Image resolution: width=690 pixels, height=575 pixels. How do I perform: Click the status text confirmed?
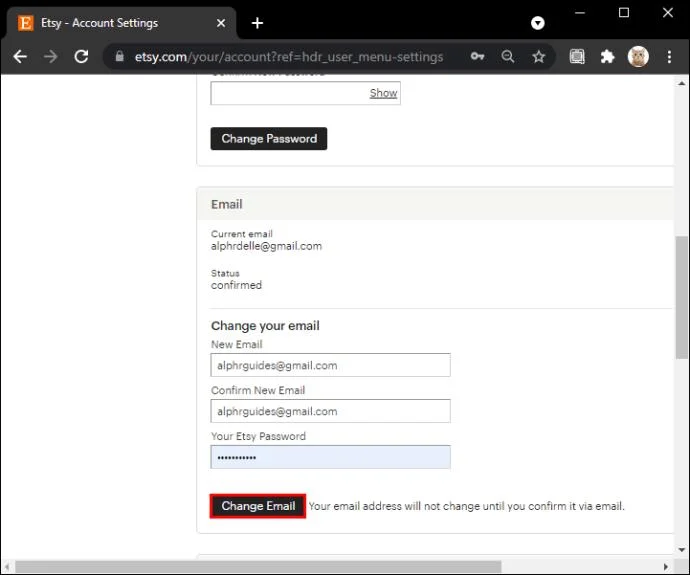236,285
